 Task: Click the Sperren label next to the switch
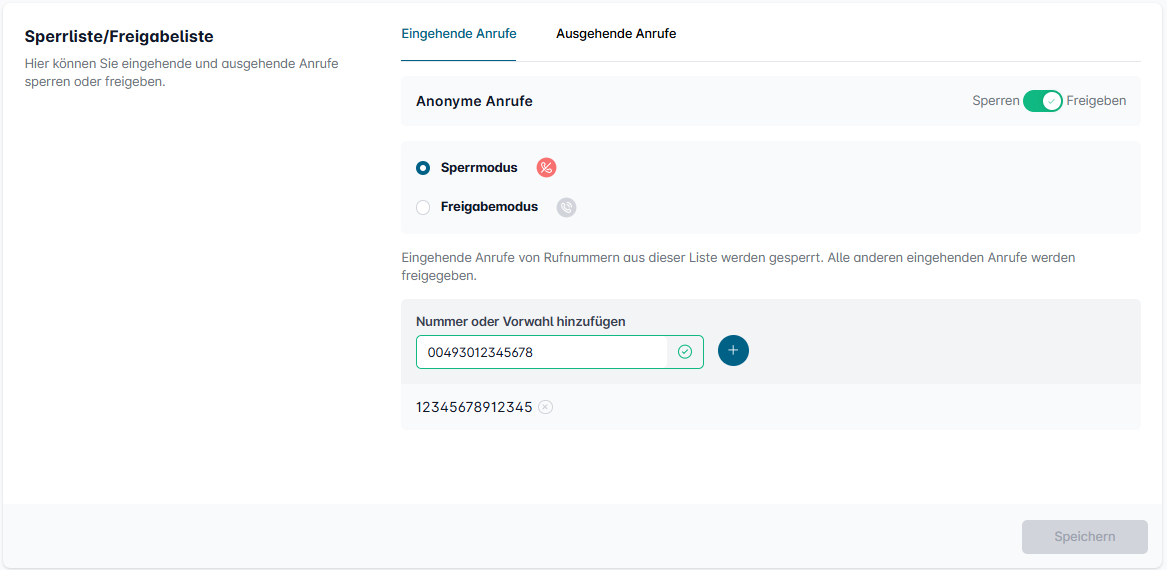(x=996, y=101)
